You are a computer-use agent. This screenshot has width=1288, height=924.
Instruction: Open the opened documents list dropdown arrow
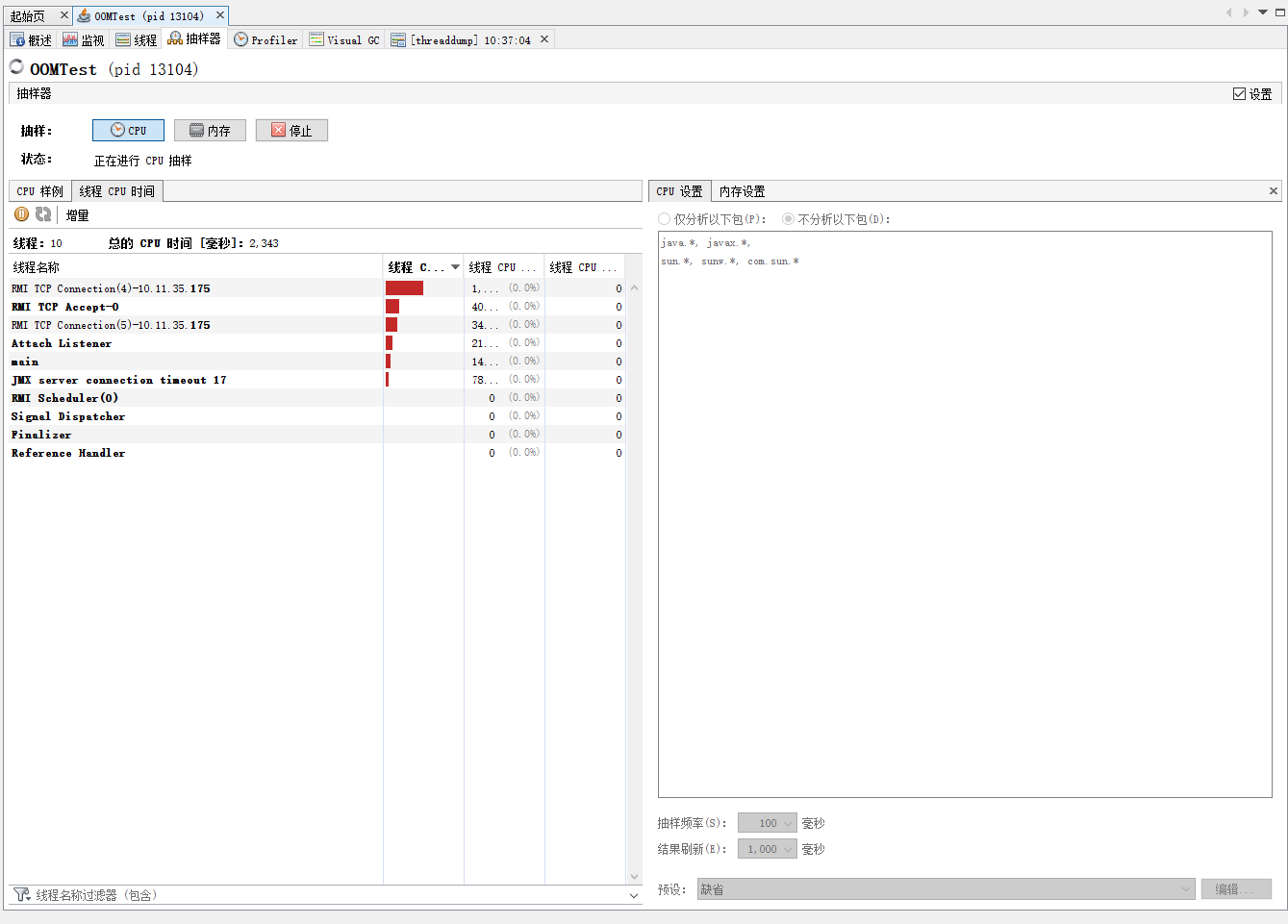pyautogui.click(x=1263, y=12)
